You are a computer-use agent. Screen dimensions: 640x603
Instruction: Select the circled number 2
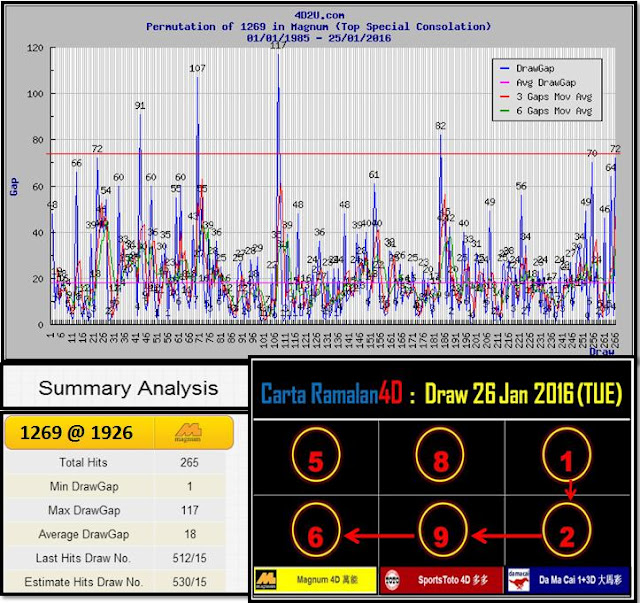(567, 531)
